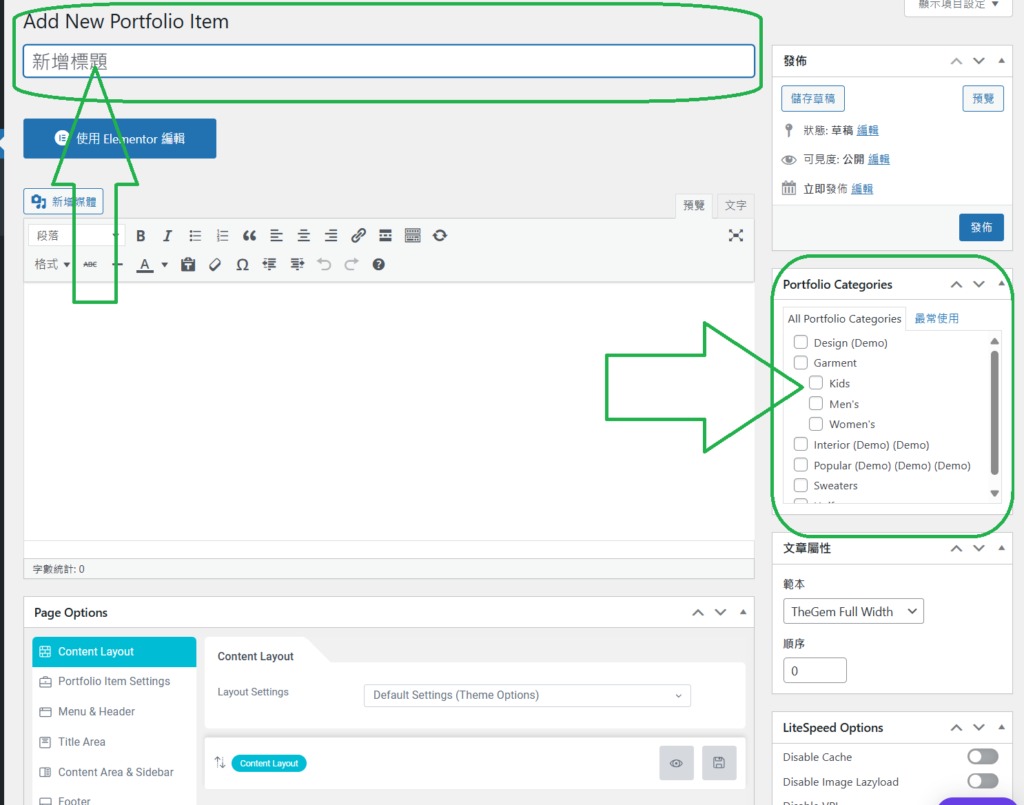Click the 新增標題 title input field

(388, 61)
